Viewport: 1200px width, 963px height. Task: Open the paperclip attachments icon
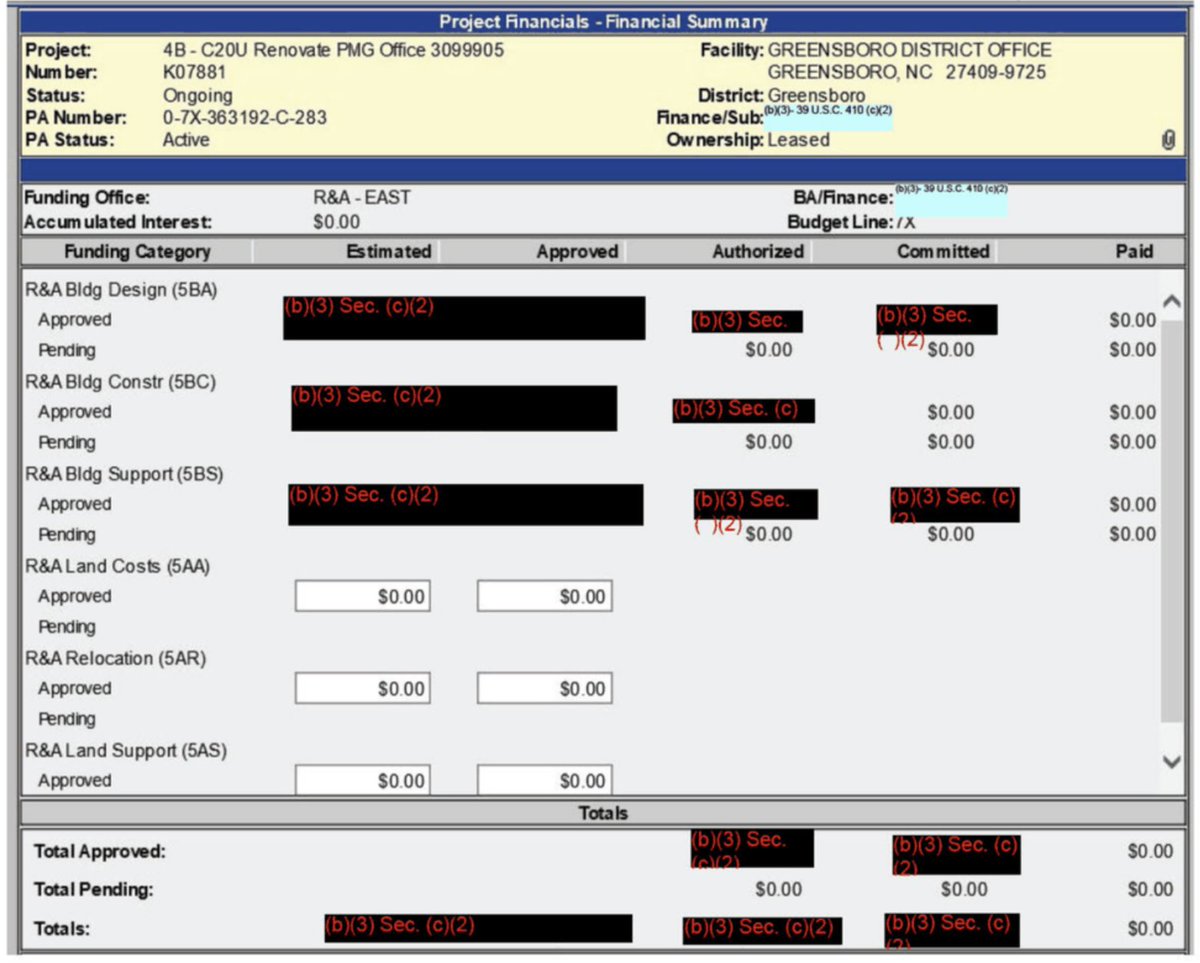click(x=1168, y=142)
